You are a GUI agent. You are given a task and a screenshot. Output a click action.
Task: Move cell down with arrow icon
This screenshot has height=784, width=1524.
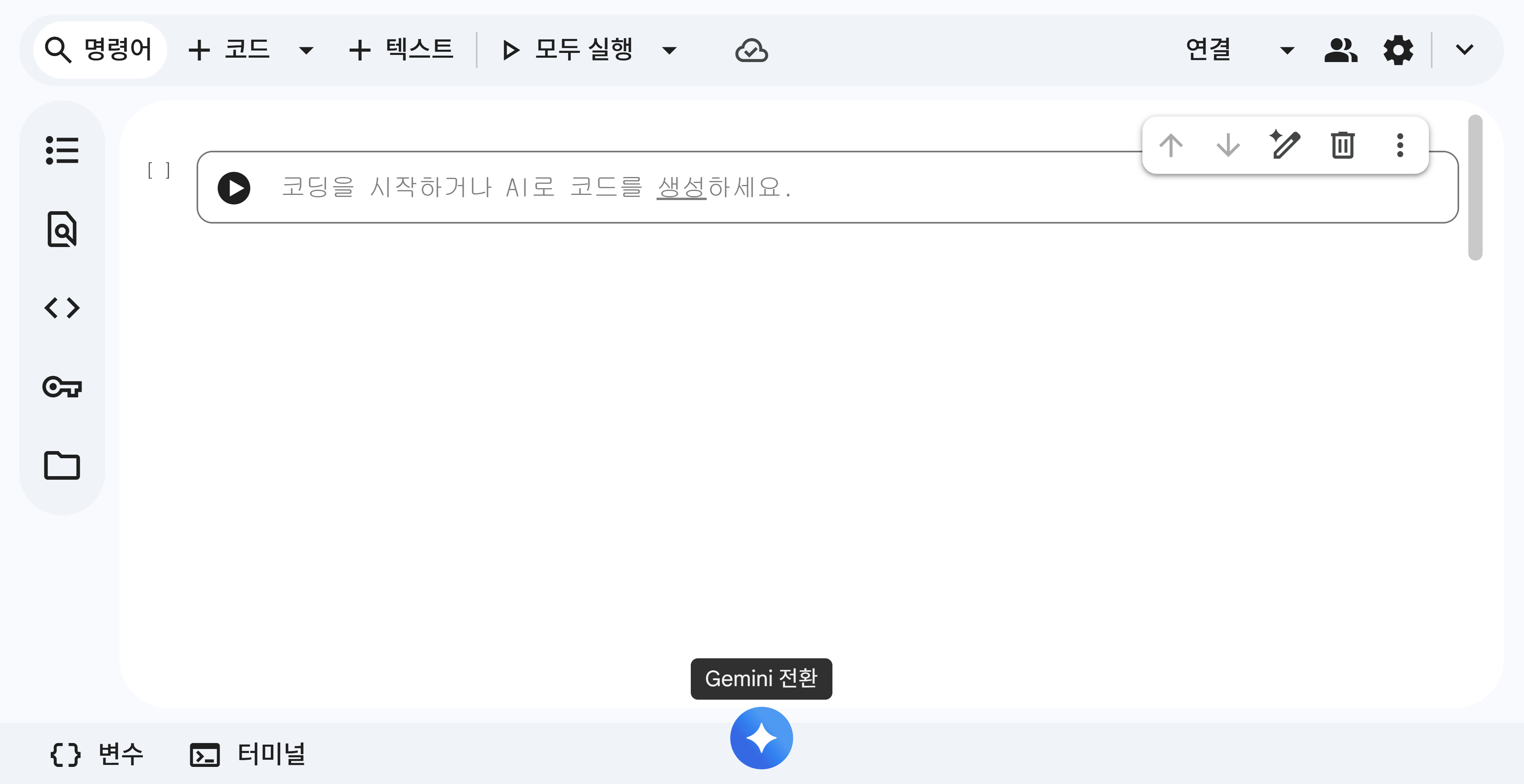tap(1228, 145)
